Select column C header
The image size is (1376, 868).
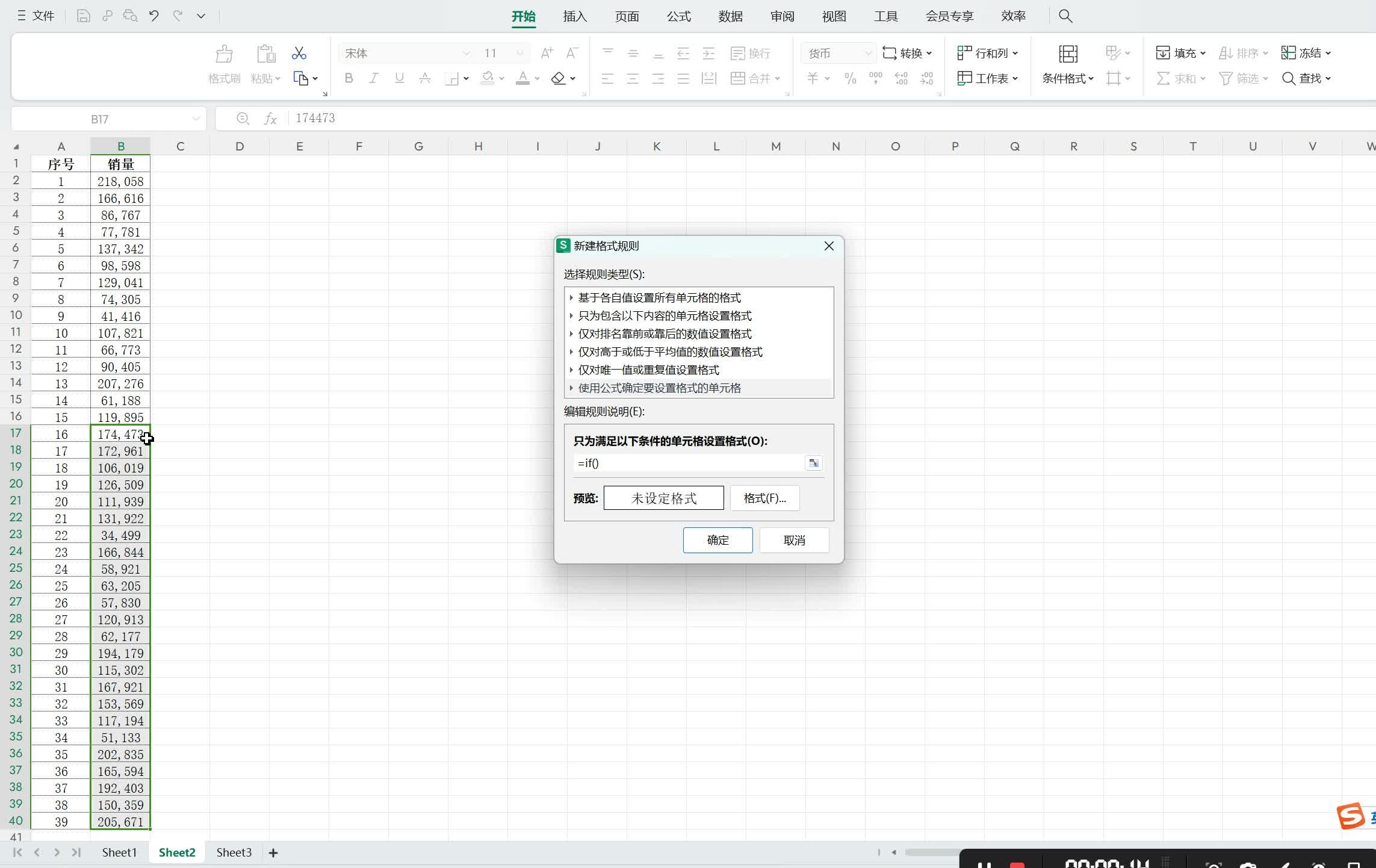click(180, 146)
